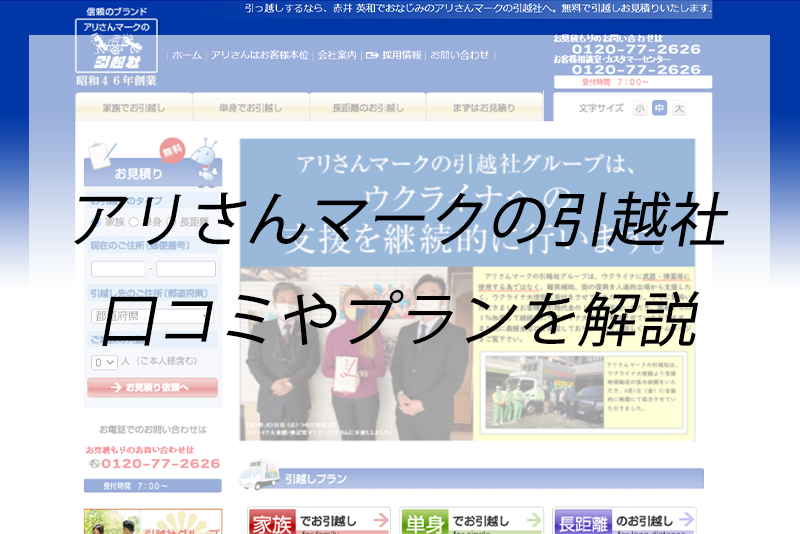Click the photo of three people
Image resolution: width=800 pixels, height=534 pixels.
pos(356,353)
